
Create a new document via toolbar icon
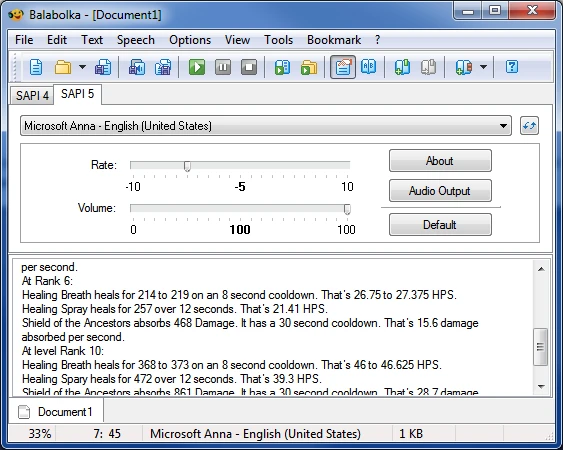click(36, 67)
